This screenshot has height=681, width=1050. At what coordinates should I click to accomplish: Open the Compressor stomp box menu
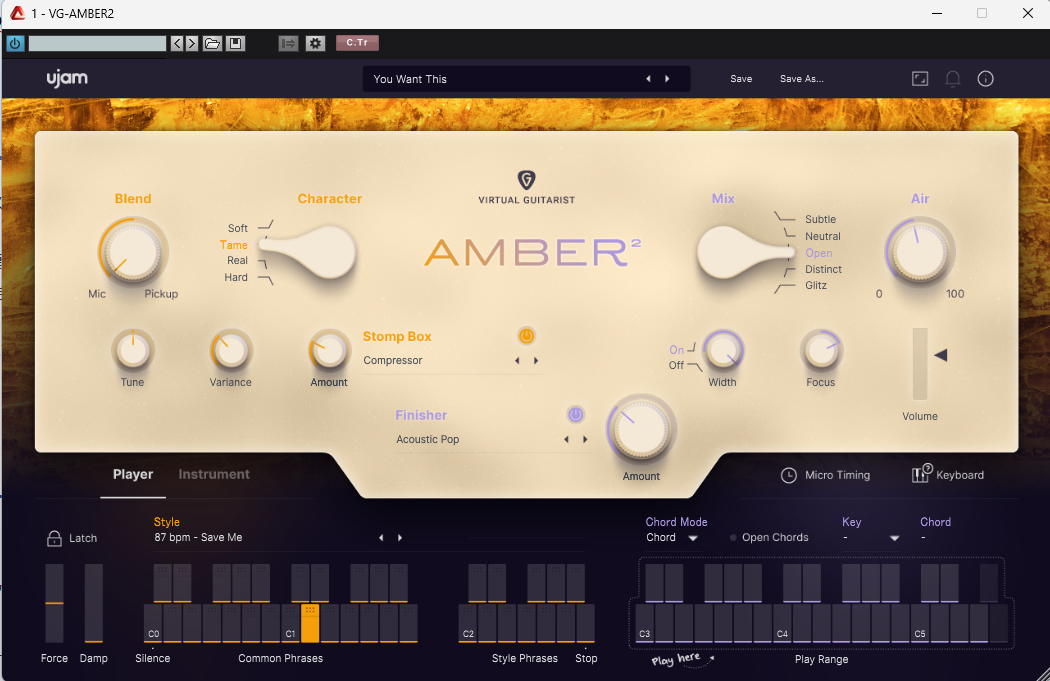(393, 360)
